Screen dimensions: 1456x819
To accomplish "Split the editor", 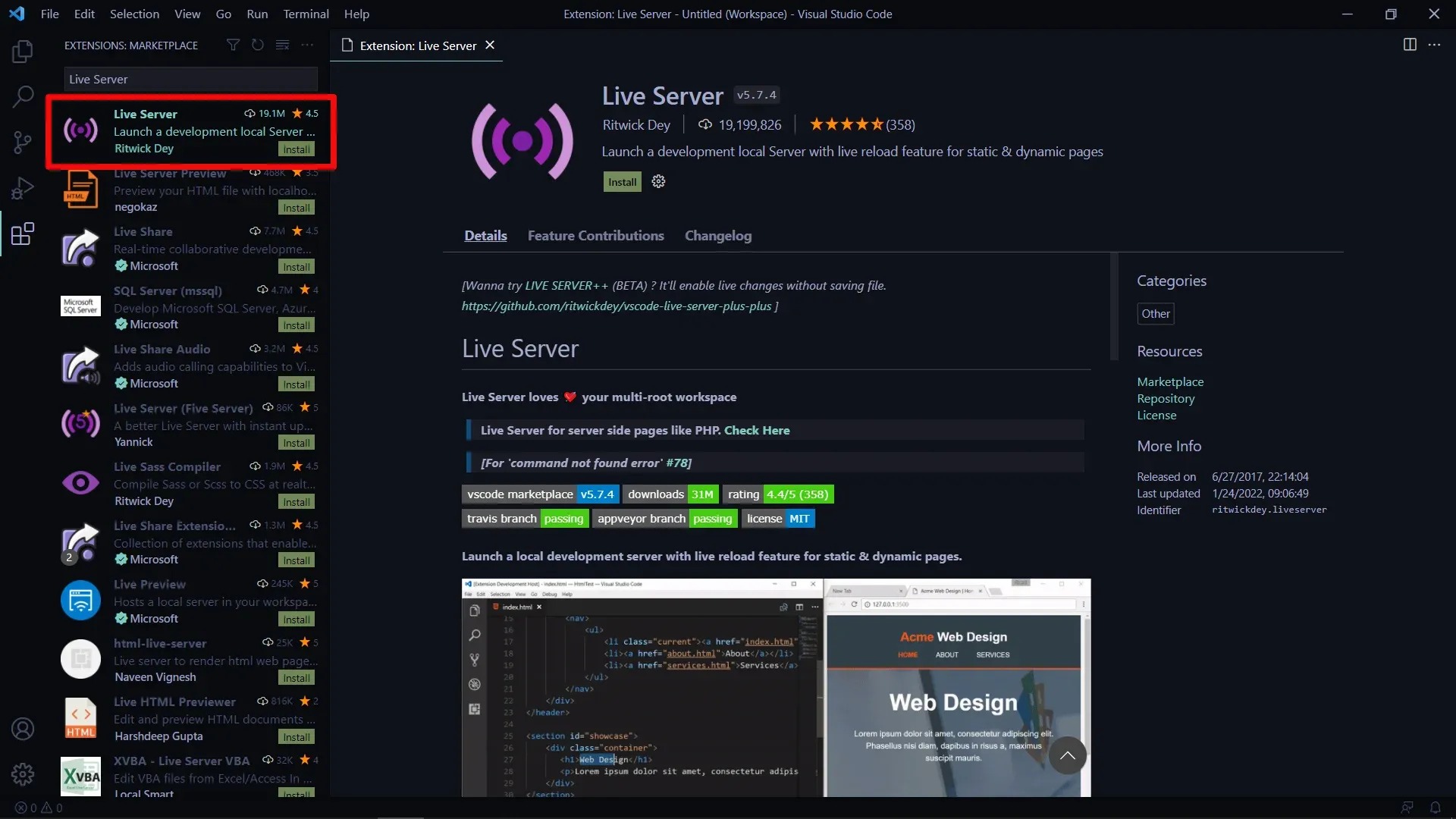I will [1409, 45].
